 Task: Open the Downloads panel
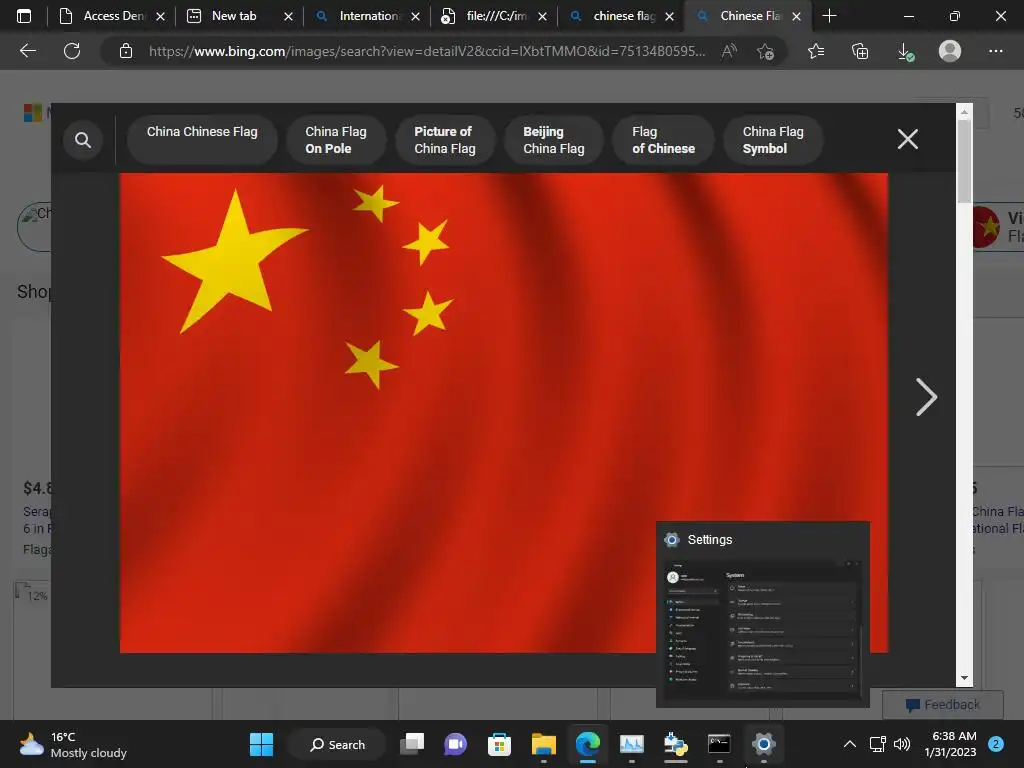coord(905,51)
